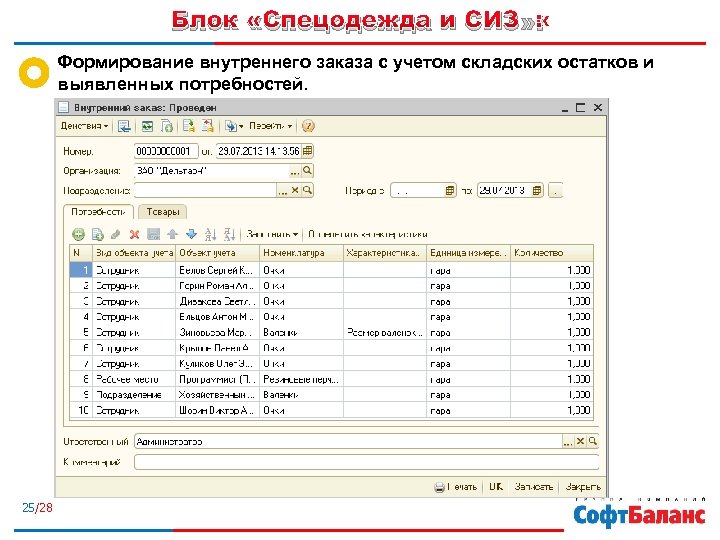Move the row up

click(x=172, y=235)
